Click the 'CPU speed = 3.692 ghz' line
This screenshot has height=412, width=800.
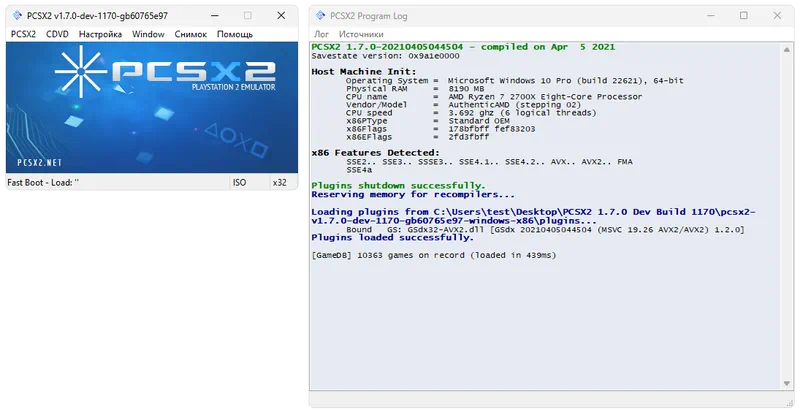coord(471,113)
